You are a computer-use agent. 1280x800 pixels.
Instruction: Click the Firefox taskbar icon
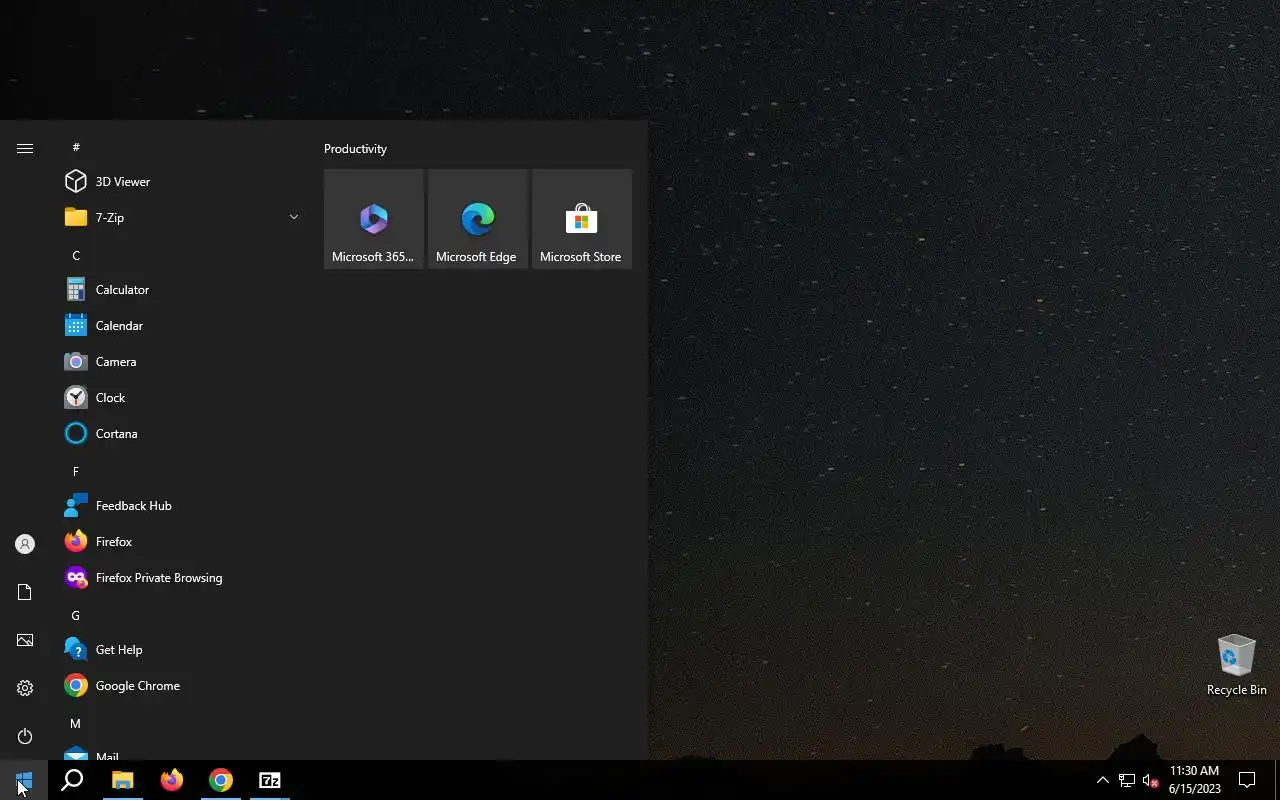pyautogui.click(x=172, y=780)
